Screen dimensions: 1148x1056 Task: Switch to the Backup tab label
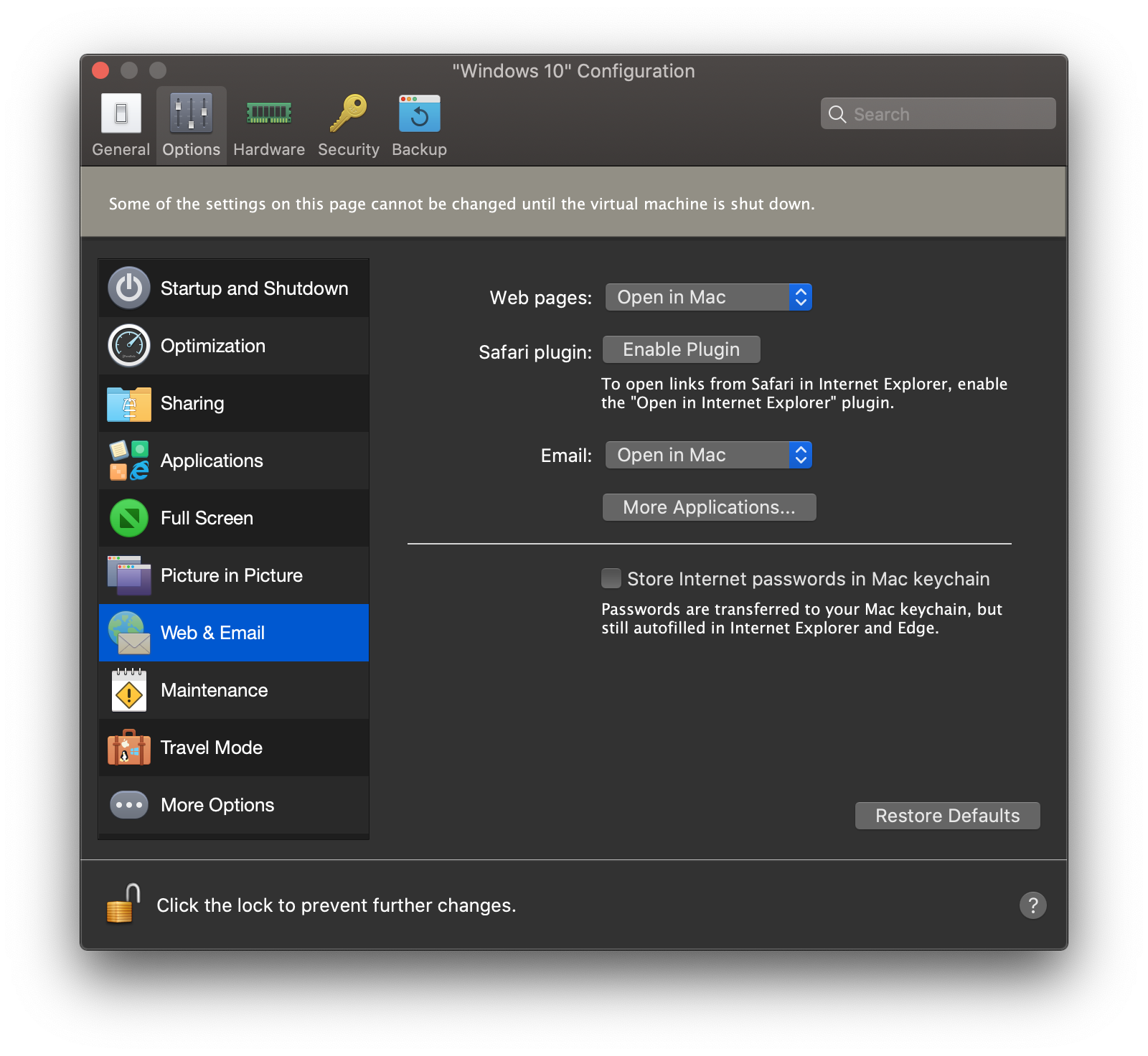point(420,149)
